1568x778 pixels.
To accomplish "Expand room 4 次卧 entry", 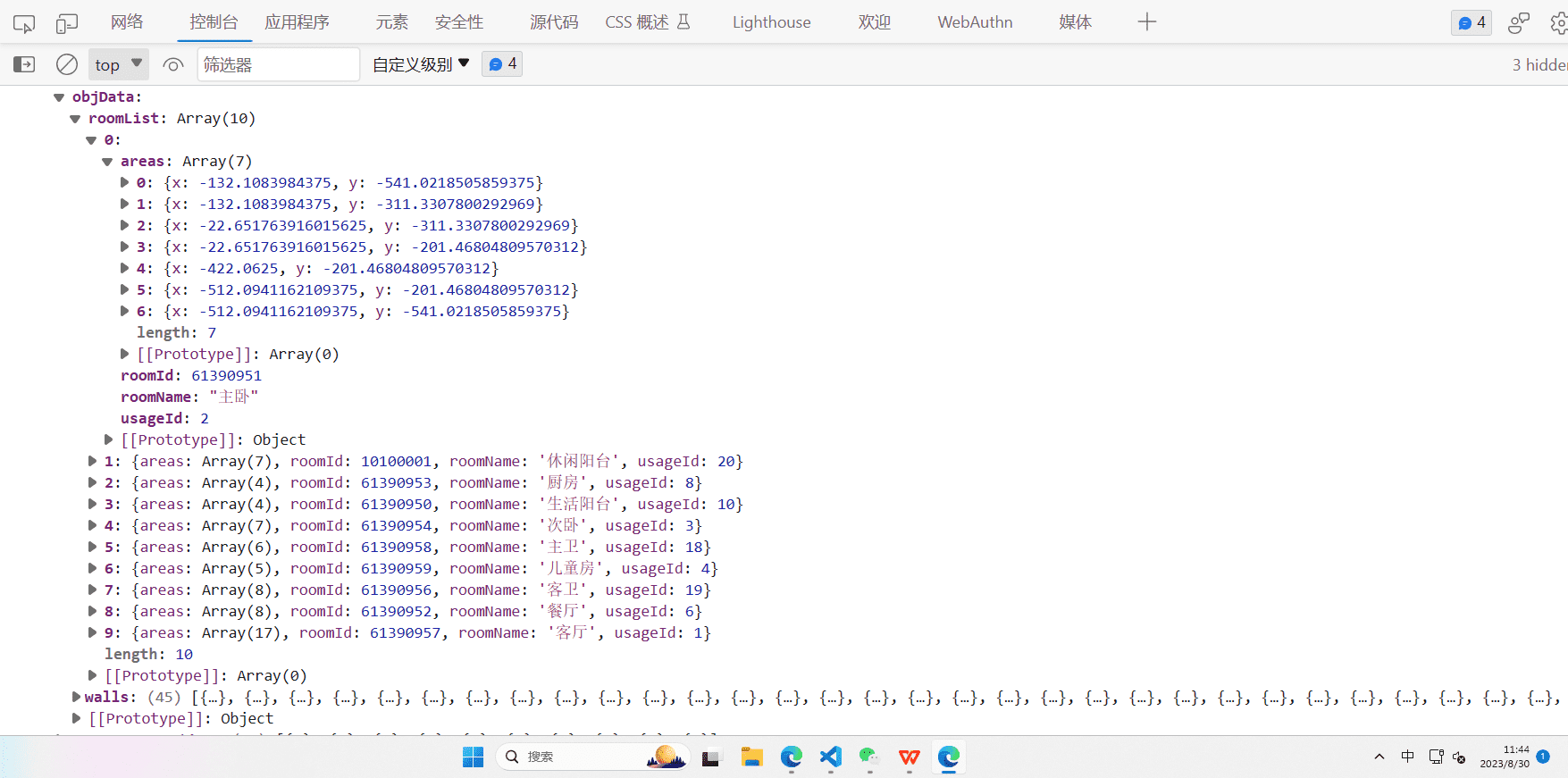I will [92, 525].
